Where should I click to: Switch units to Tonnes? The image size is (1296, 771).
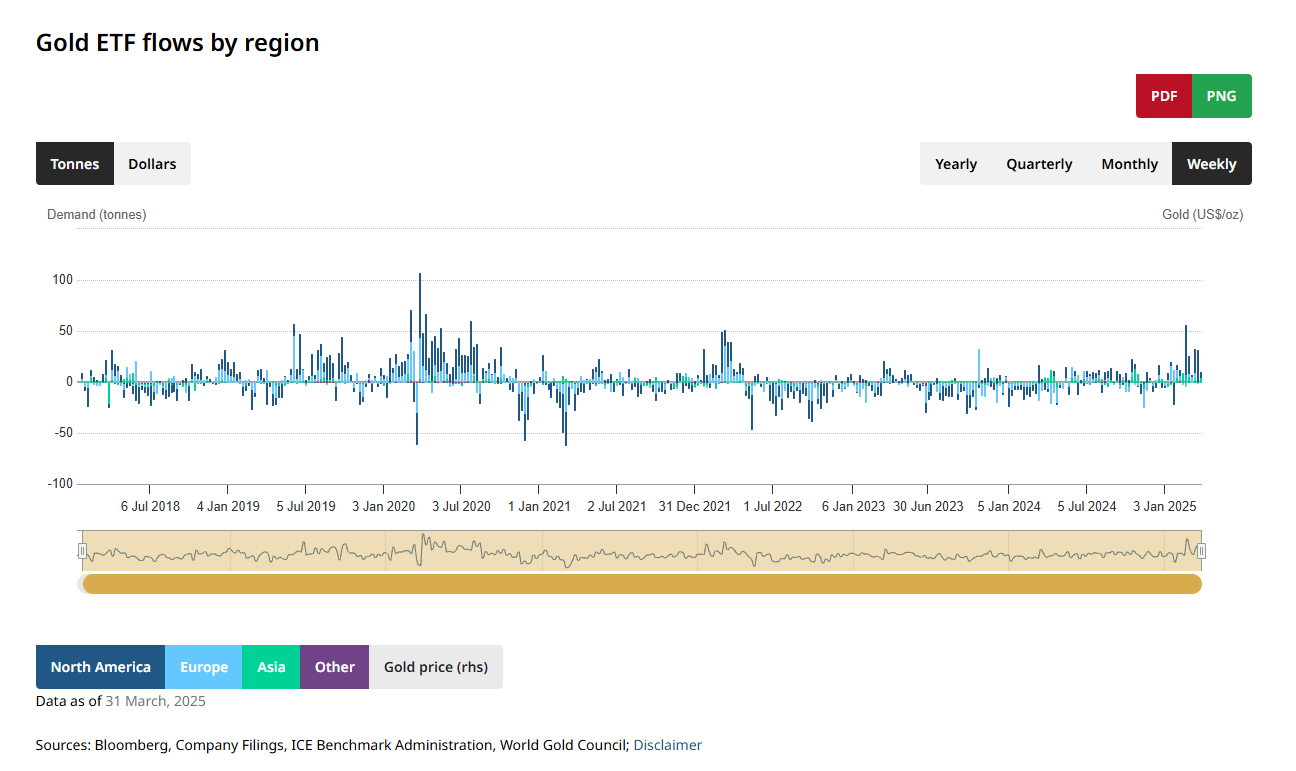click(x=75, y=164)
